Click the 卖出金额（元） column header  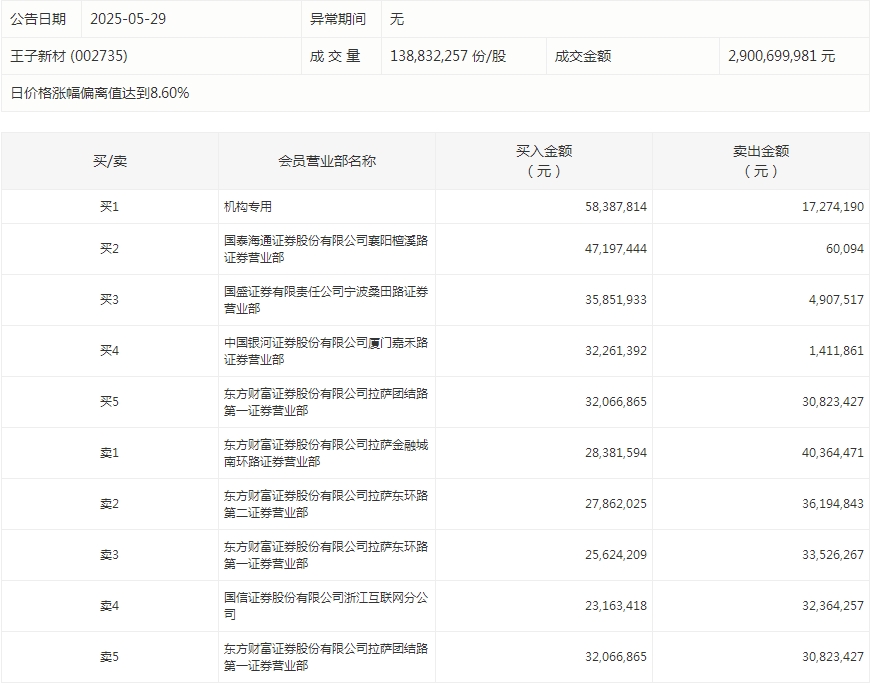pos(761,161)
